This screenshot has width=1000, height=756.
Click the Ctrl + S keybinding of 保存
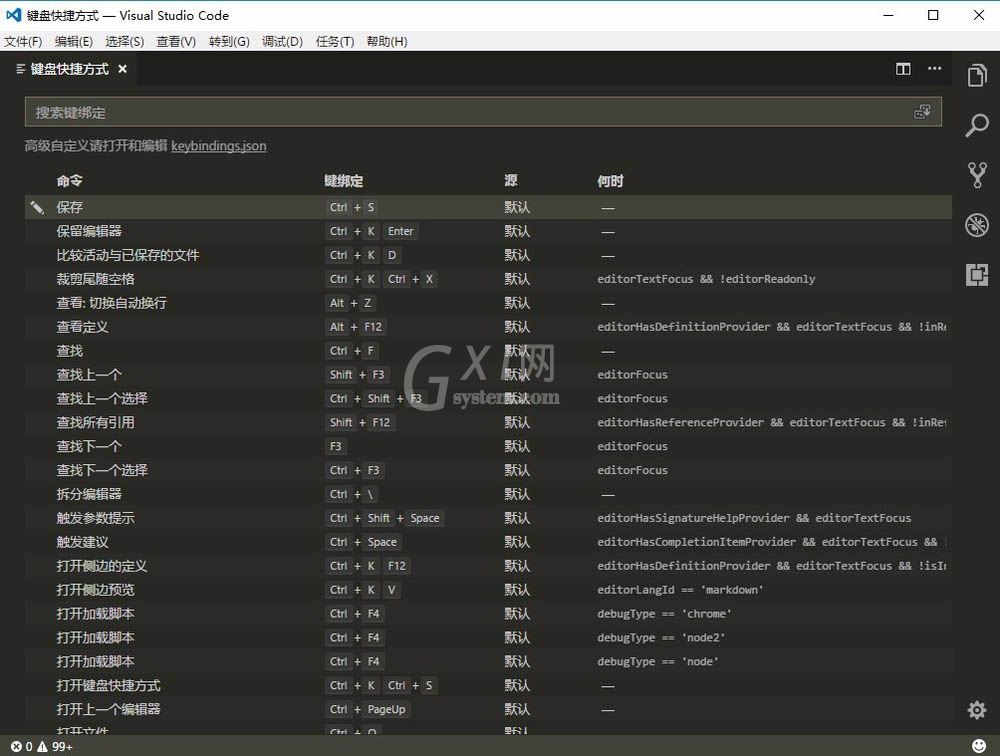point(352,207)
